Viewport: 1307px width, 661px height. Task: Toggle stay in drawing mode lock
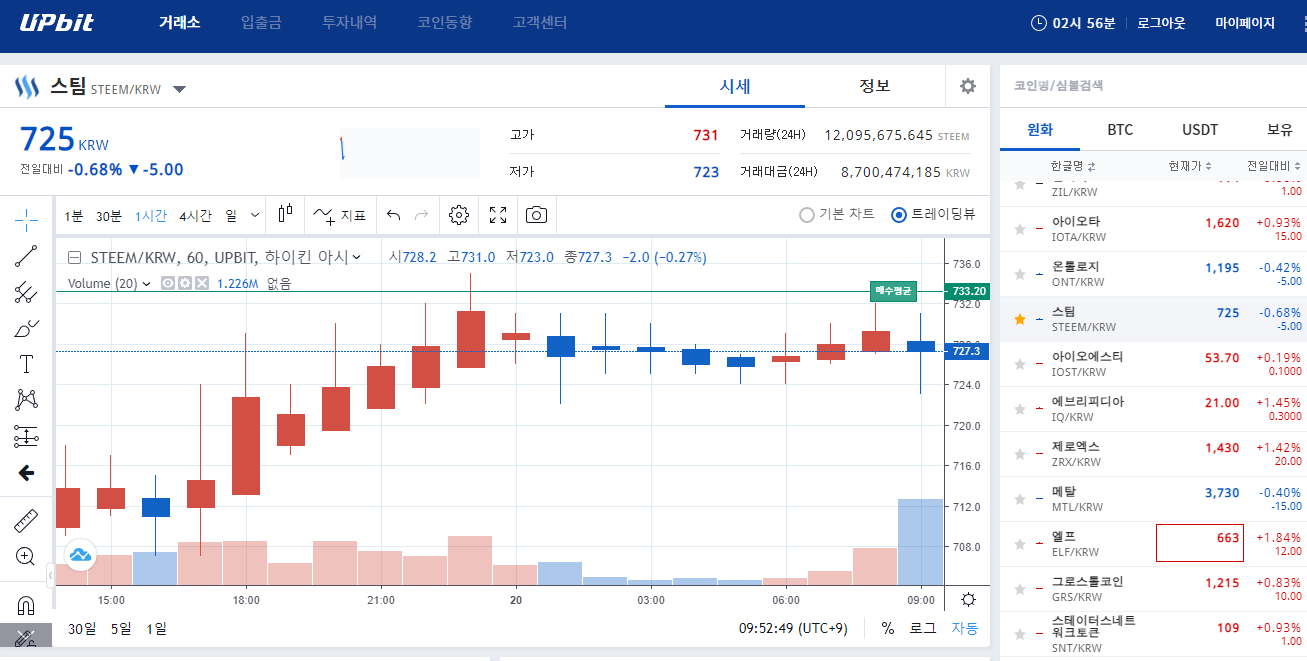pos(27,637)
